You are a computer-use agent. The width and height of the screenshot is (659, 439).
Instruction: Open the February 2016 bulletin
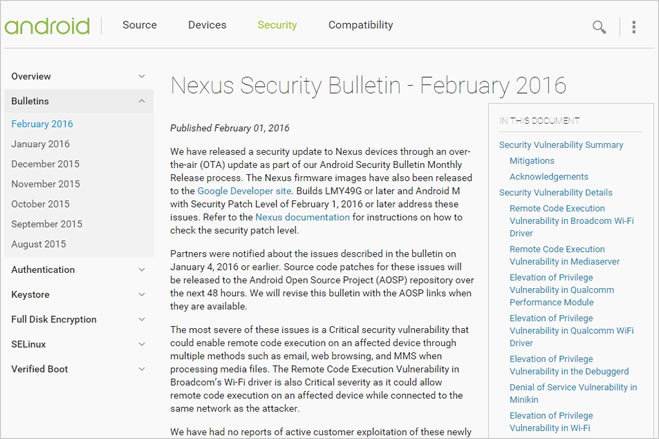42,124
